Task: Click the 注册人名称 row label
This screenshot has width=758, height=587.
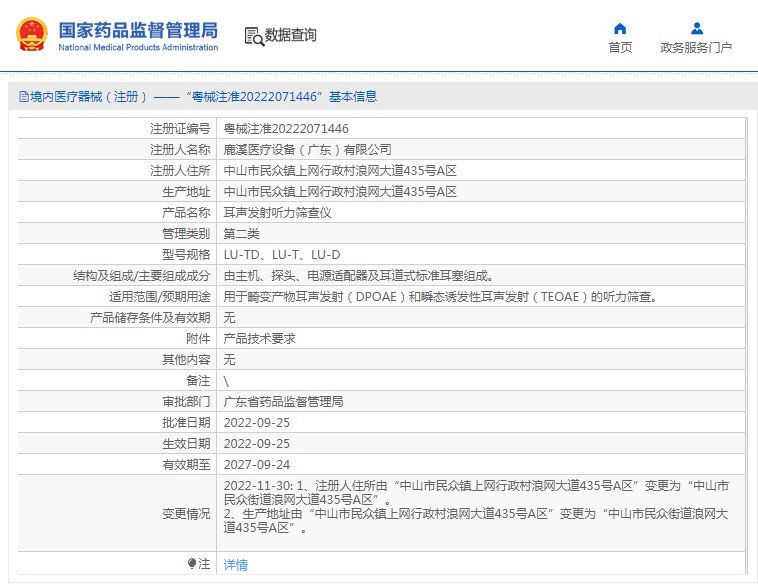Action: pos(180,149)
